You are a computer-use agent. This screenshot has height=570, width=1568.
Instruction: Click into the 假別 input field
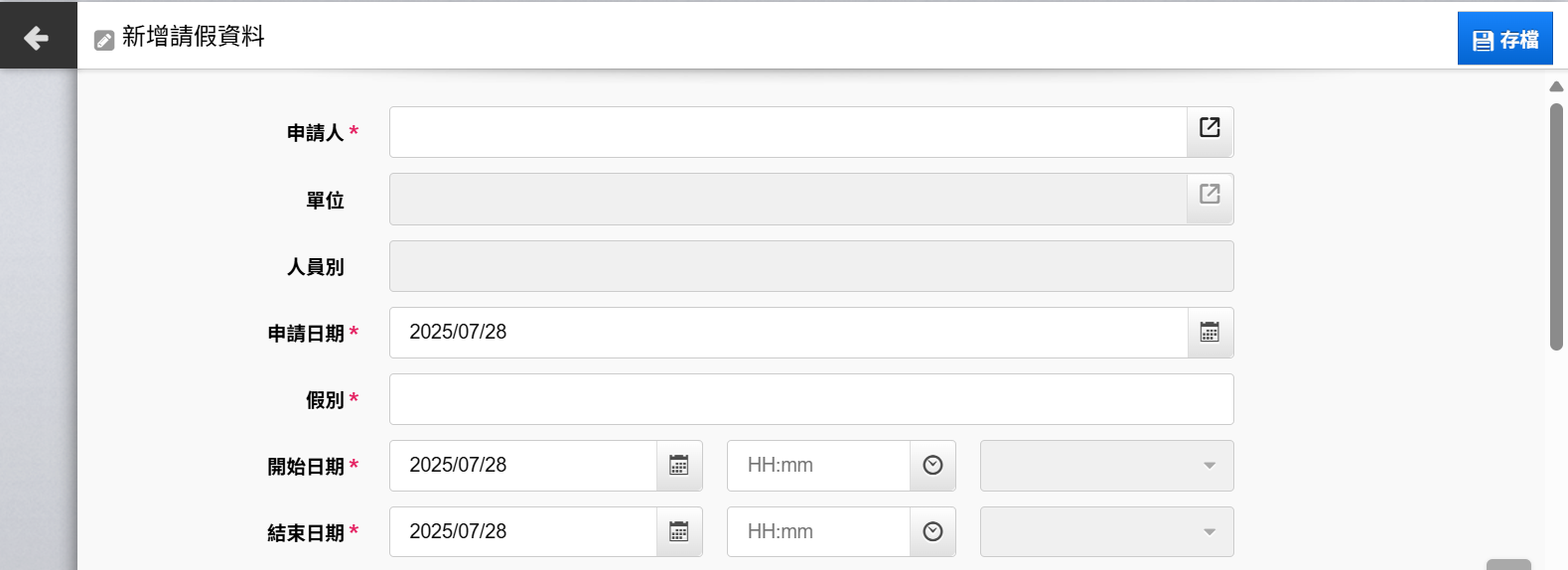811,399
